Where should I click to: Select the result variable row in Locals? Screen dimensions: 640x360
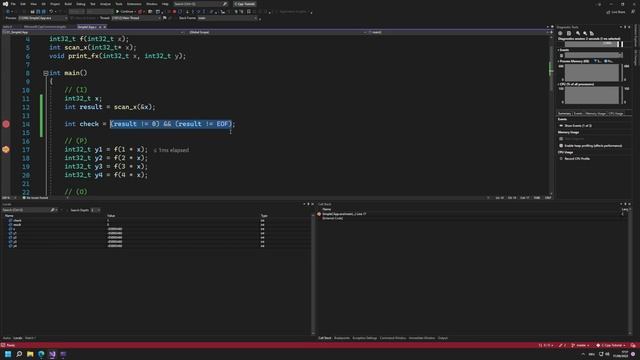[157, 225]
